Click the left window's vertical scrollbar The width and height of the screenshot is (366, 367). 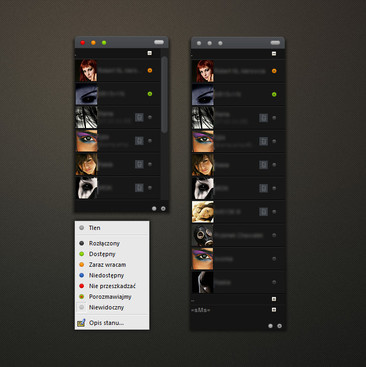(164, 95)
